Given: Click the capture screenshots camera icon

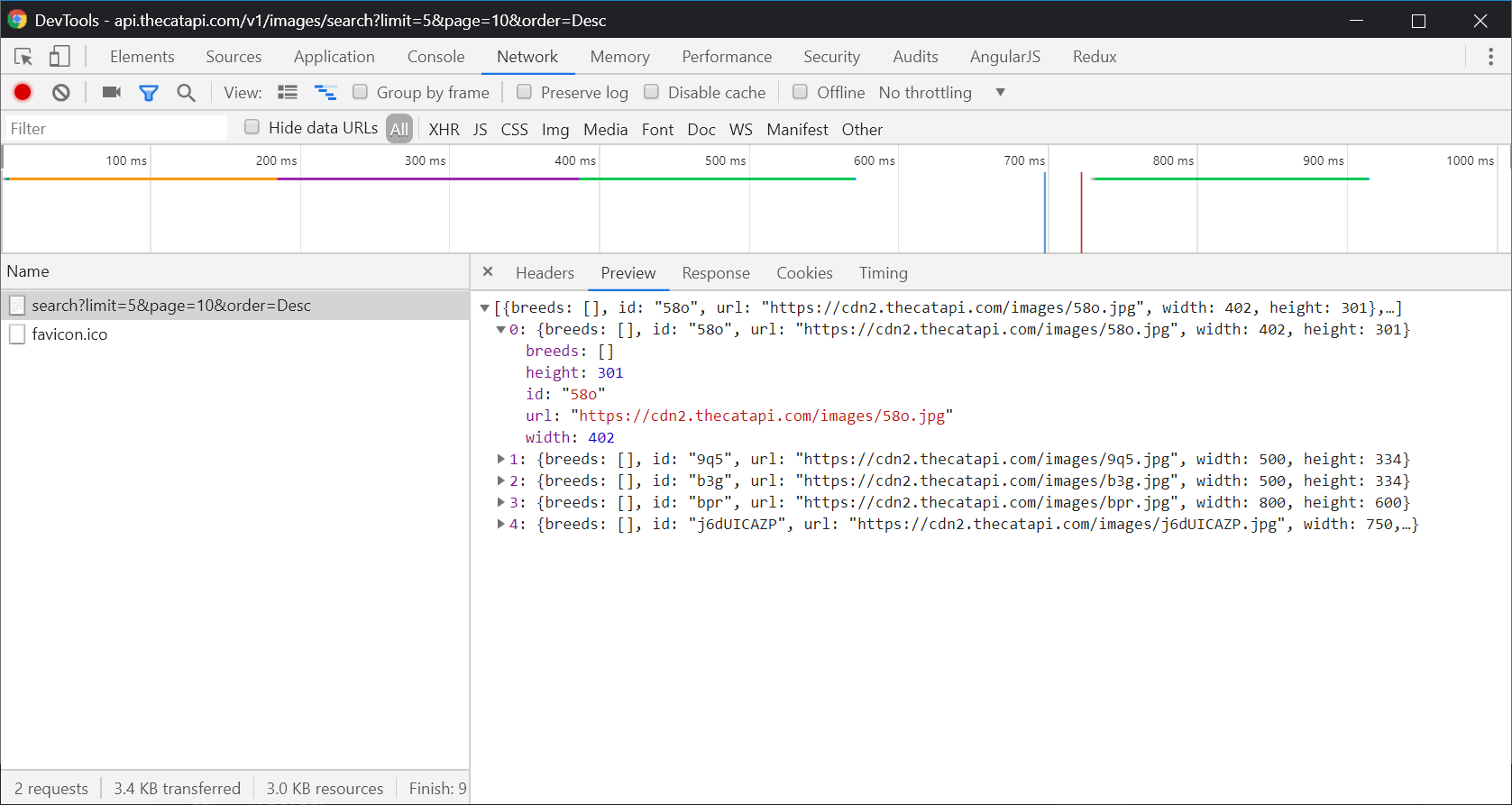Looking at the screenshot, I should pos(112,92).
